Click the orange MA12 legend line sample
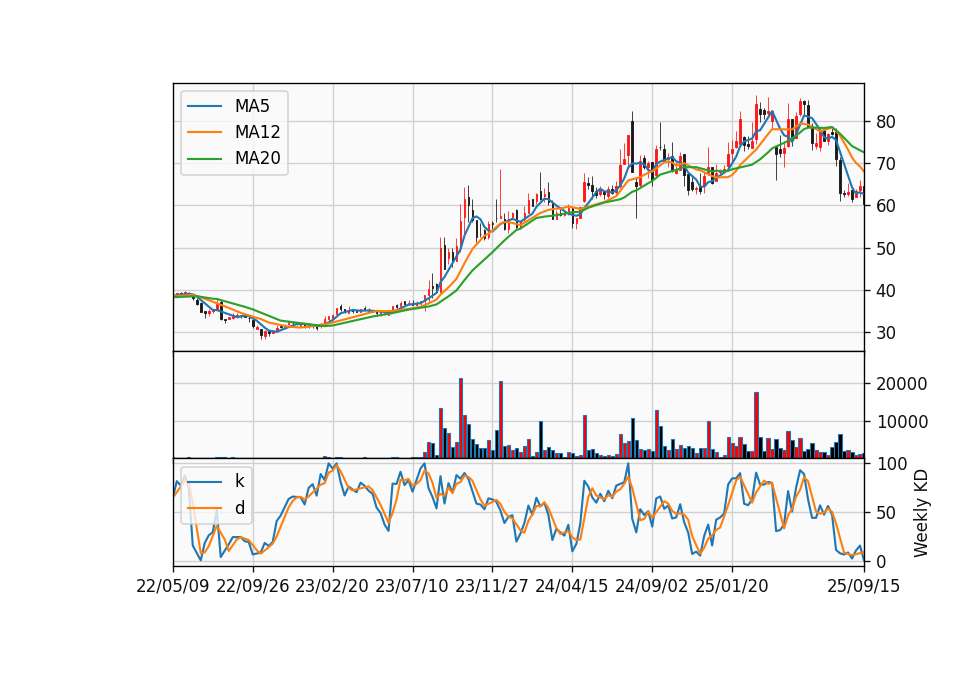This screenshot has height=690, width=960. [204, 132]
